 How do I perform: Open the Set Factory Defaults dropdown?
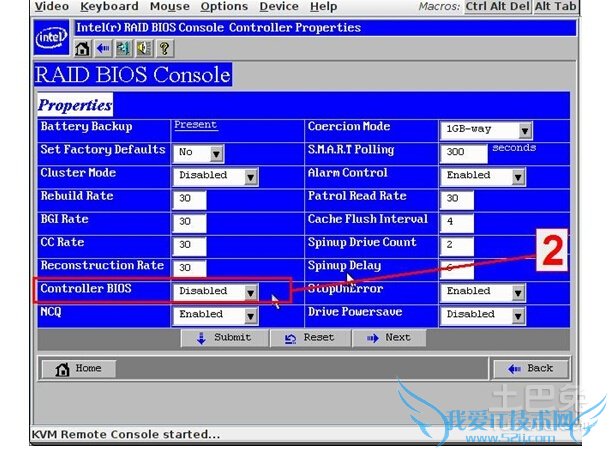tap(199, 153)
